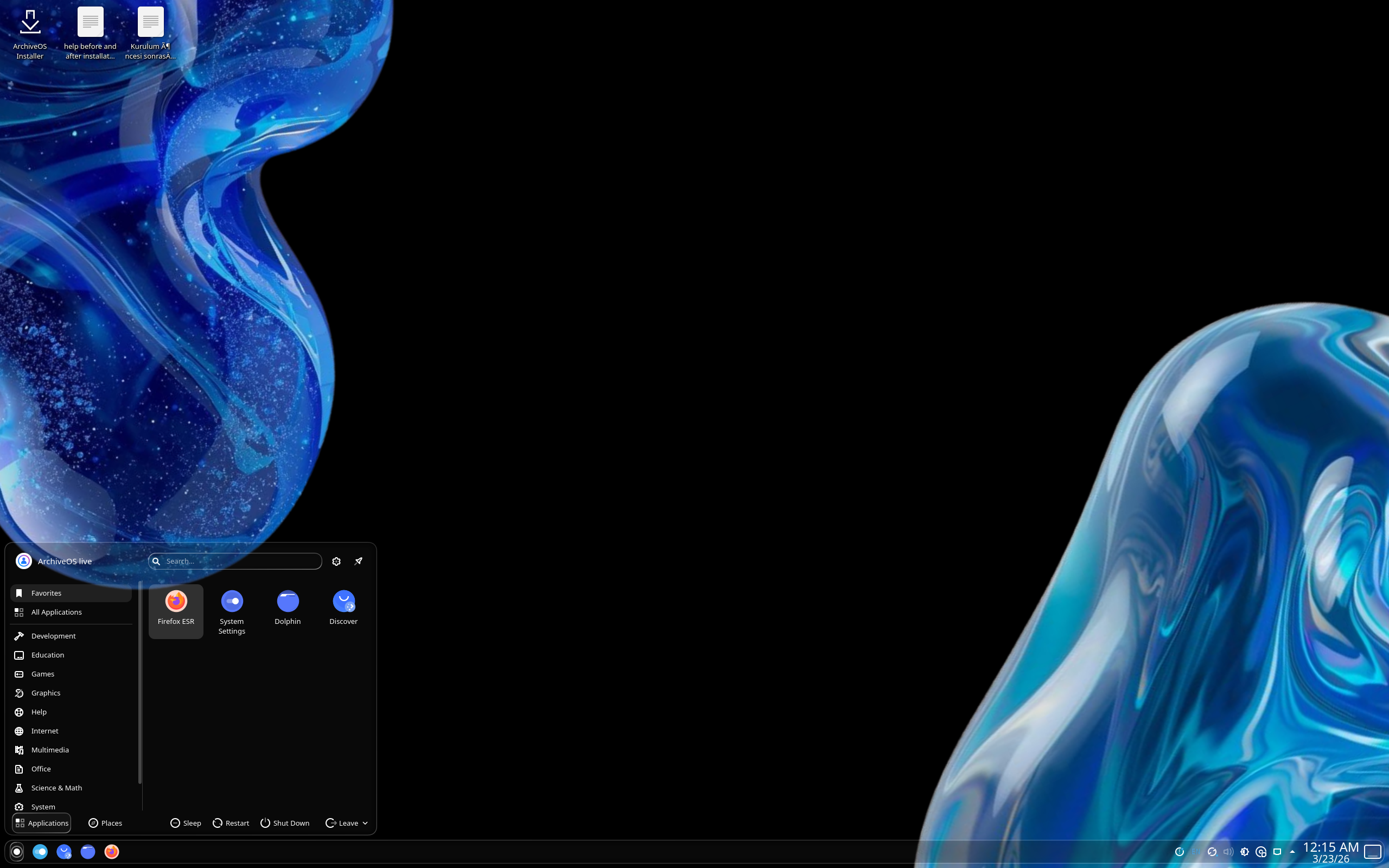Select All Applications category
This screenshot has width=1389, height=868.
(x=71, y=612)
